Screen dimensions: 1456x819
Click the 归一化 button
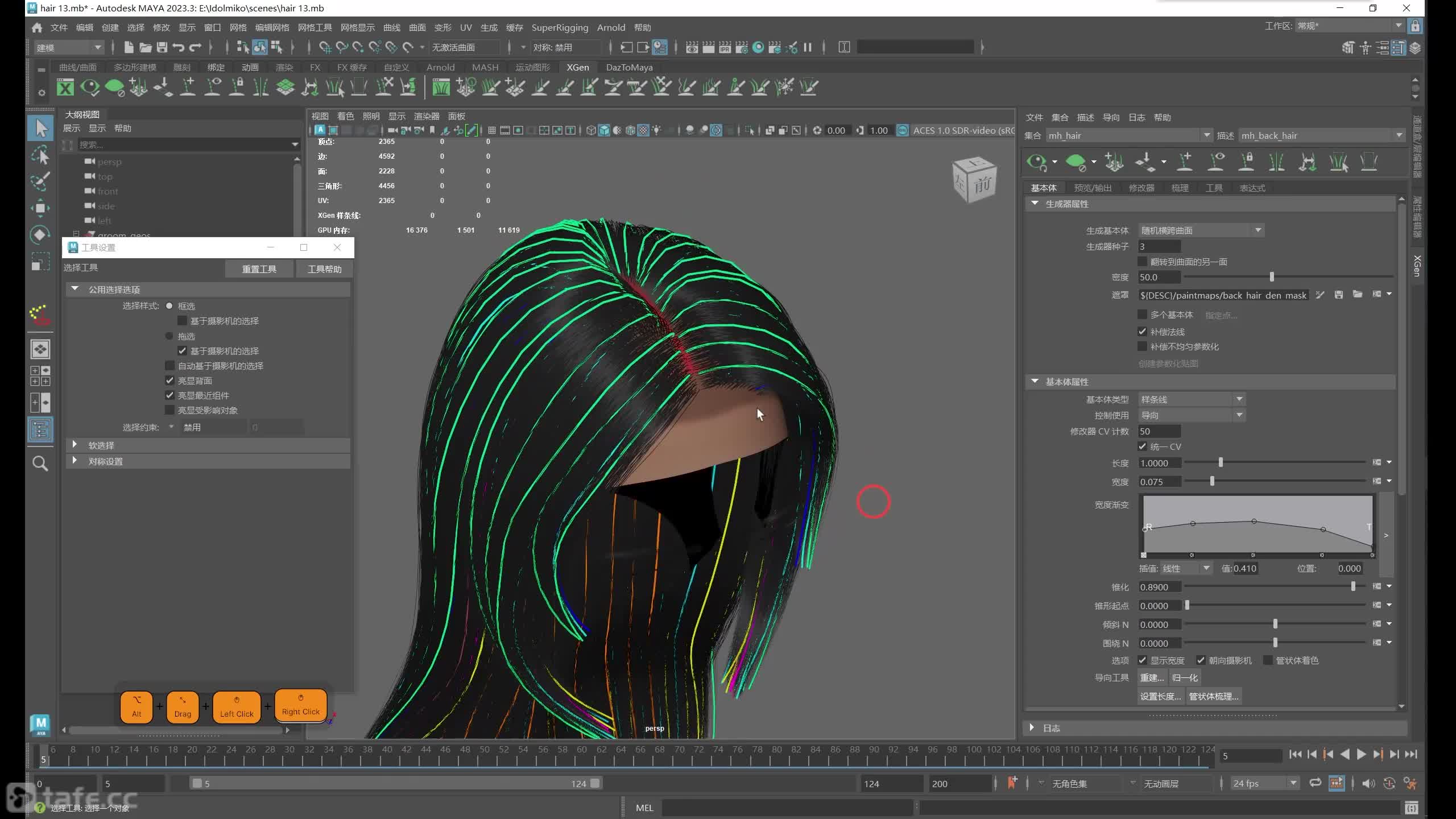point(1185,677)
